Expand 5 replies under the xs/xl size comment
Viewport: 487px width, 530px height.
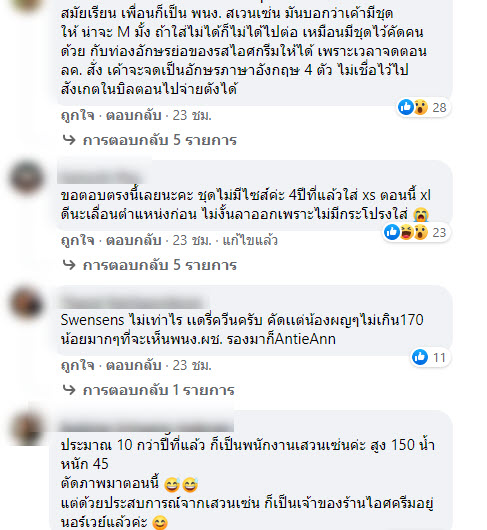(x=160, y=265)
